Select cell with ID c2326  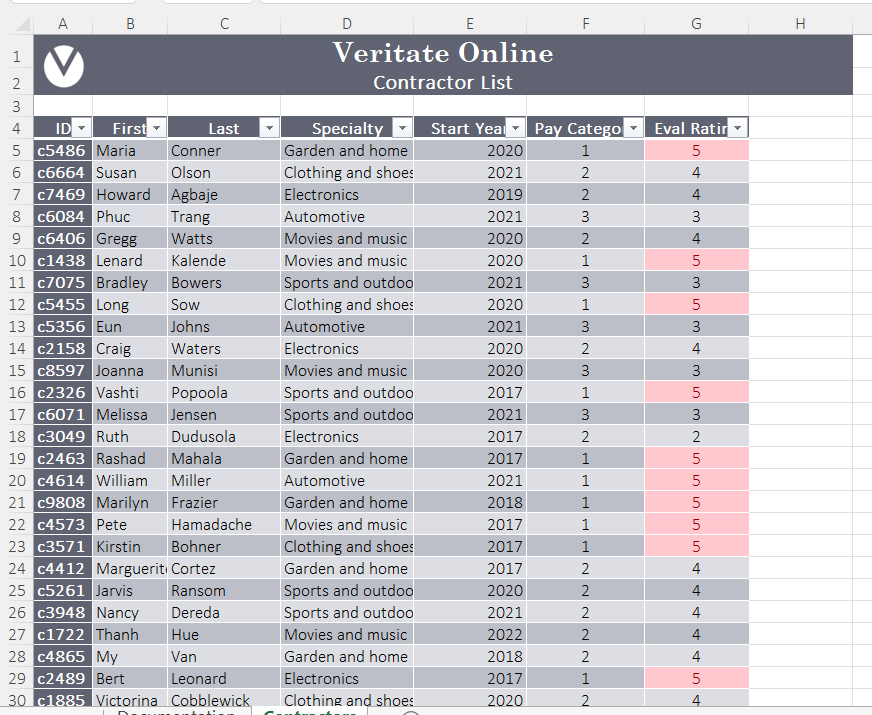[63, 393]
